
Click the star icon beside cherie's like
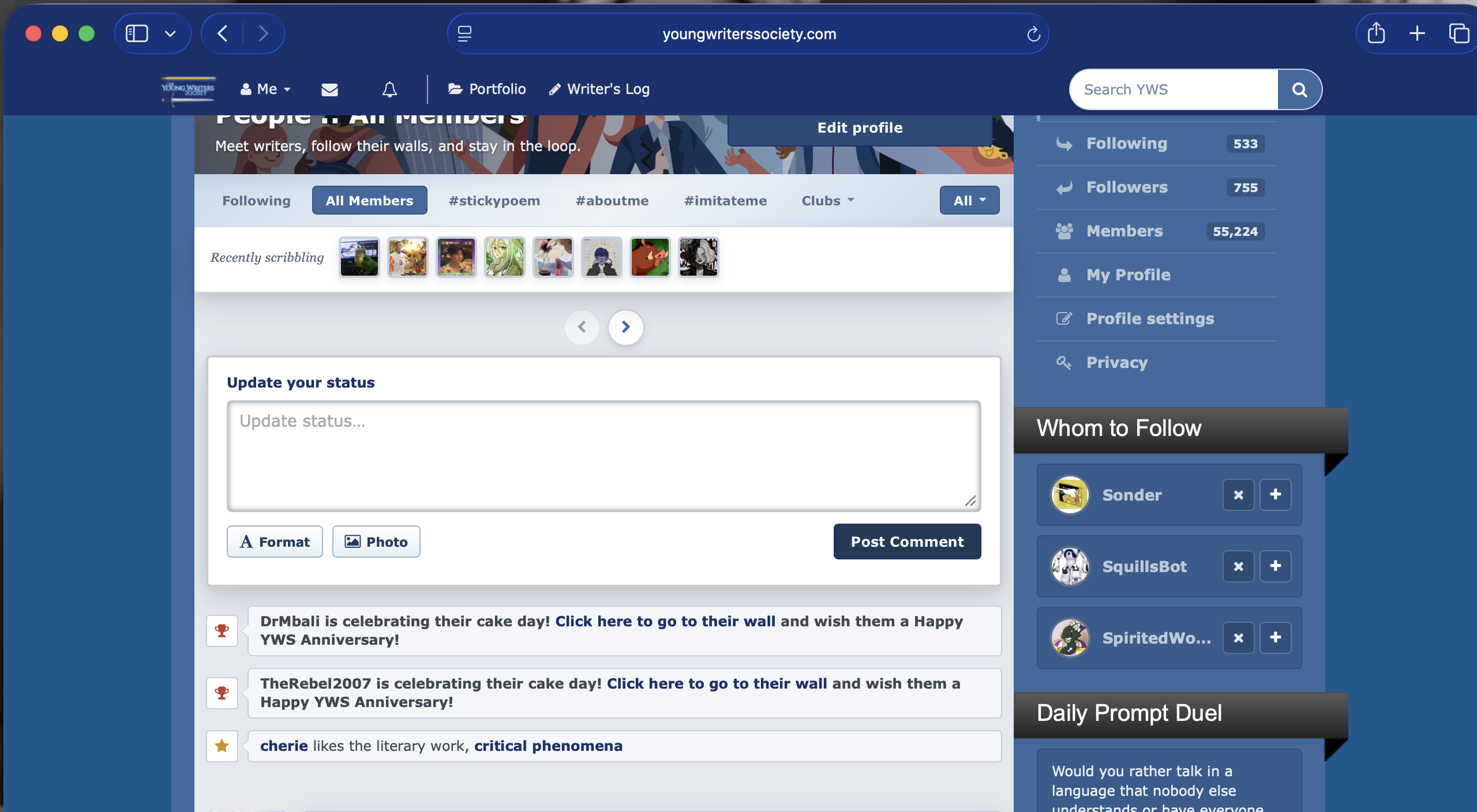pos(222,746)
